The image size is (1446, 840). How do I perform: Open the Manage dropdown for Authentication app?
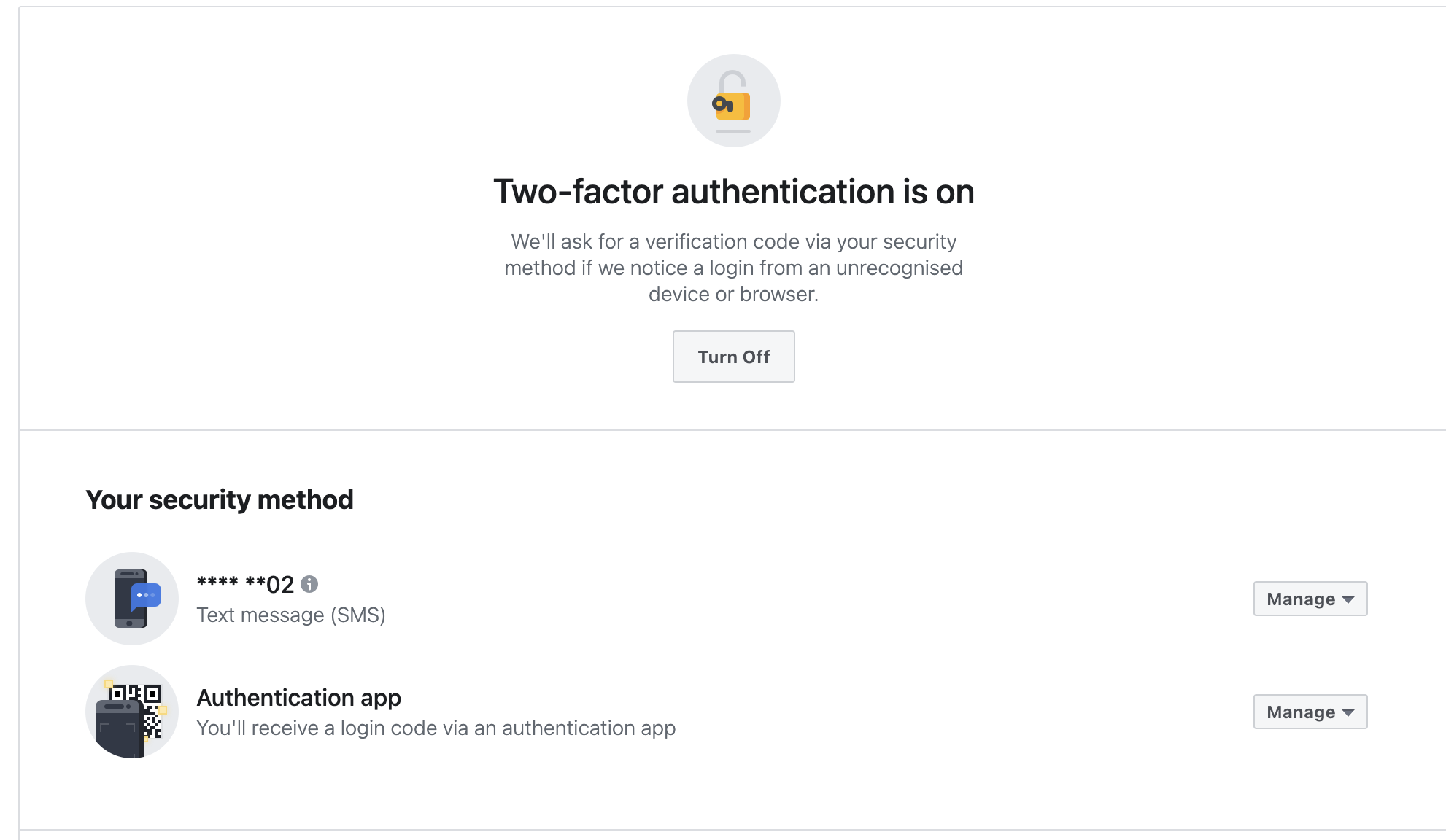click(x=1310, y=712)
